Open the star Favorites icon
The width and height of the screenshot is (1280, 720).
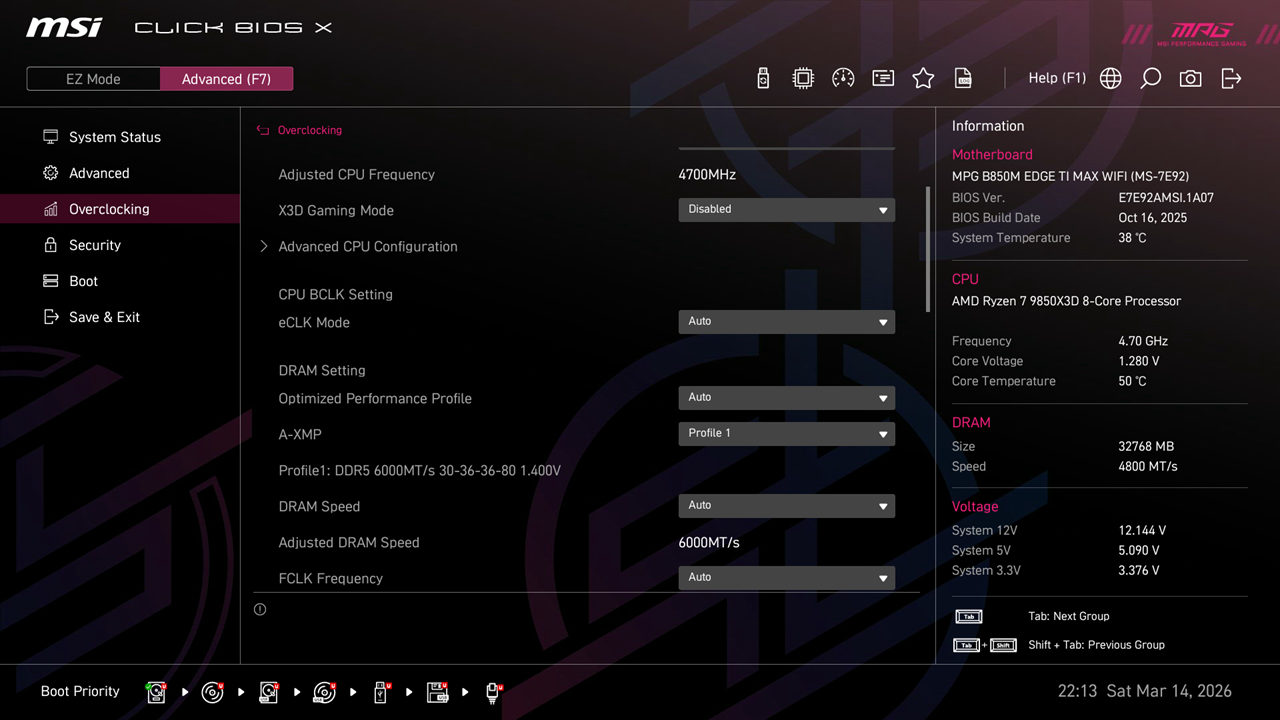(923, 78)
